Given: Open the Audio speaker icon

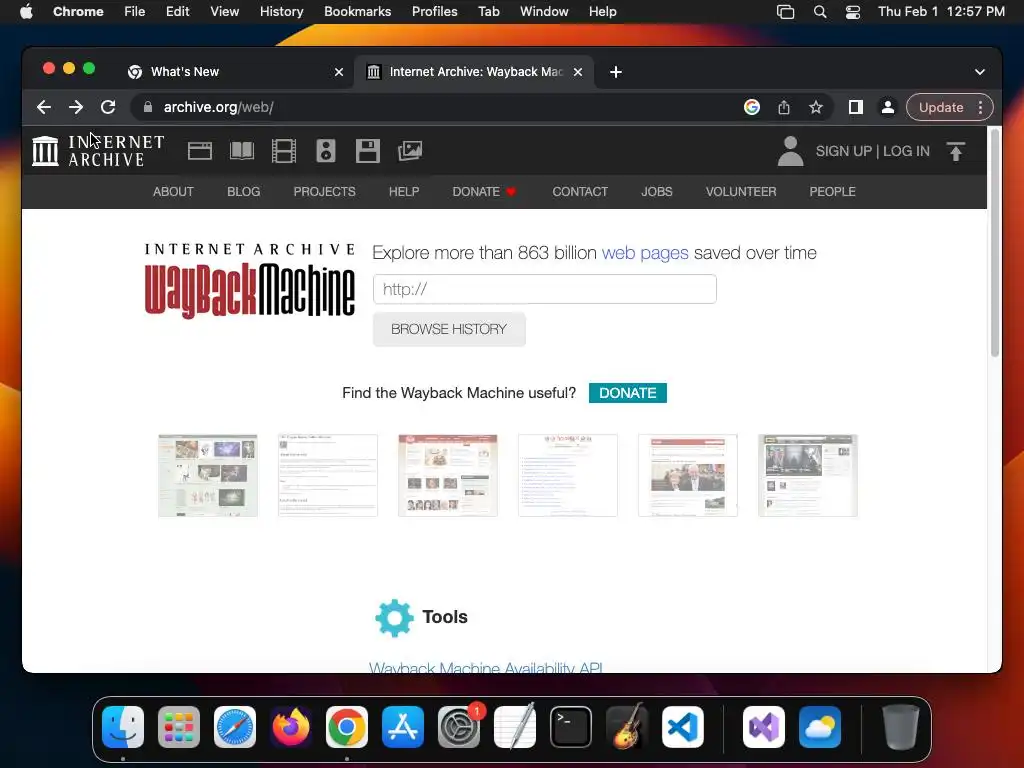Looking at the screenshot, I should click(326, 151).
